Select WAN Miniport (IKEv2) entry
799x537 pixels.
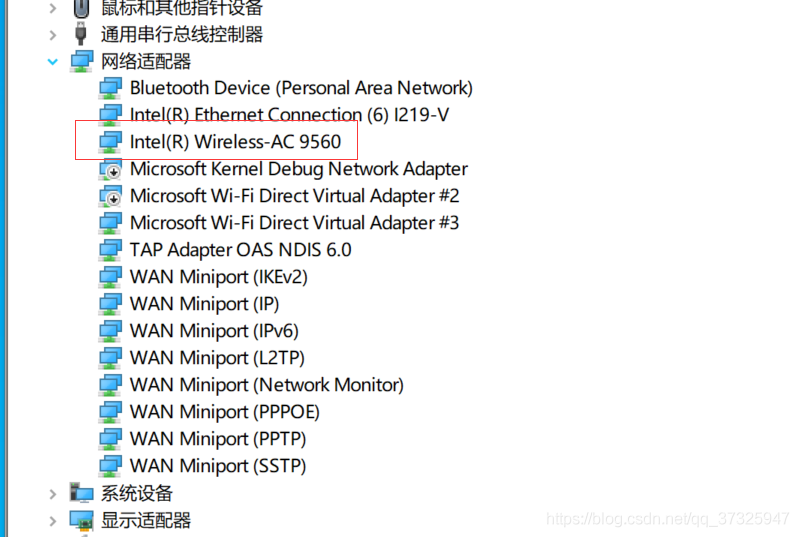(x=219, y=277)
